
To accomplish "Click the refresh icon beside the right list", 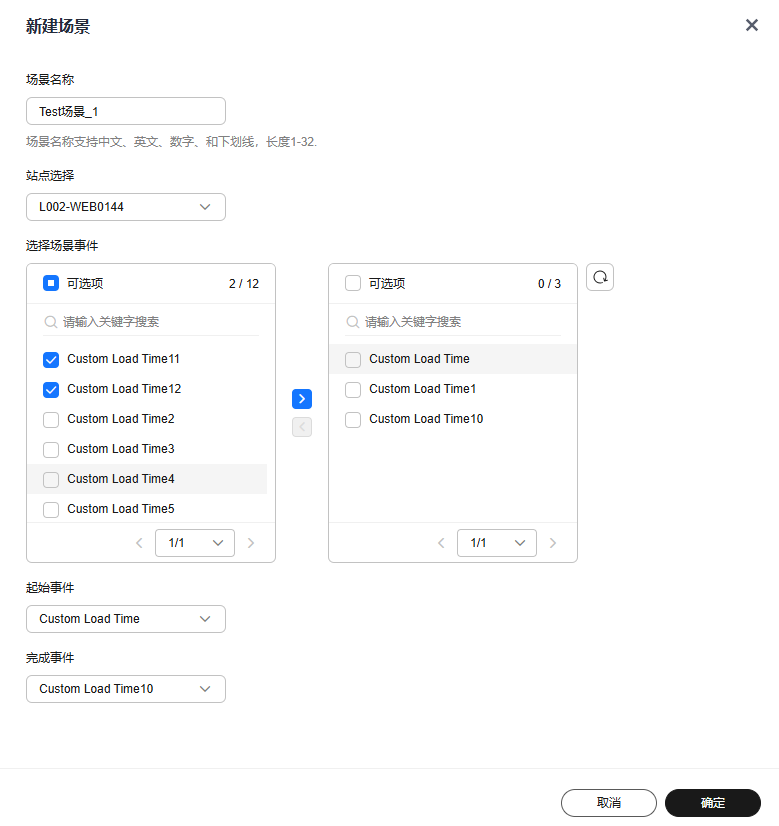I will [600, 277].
